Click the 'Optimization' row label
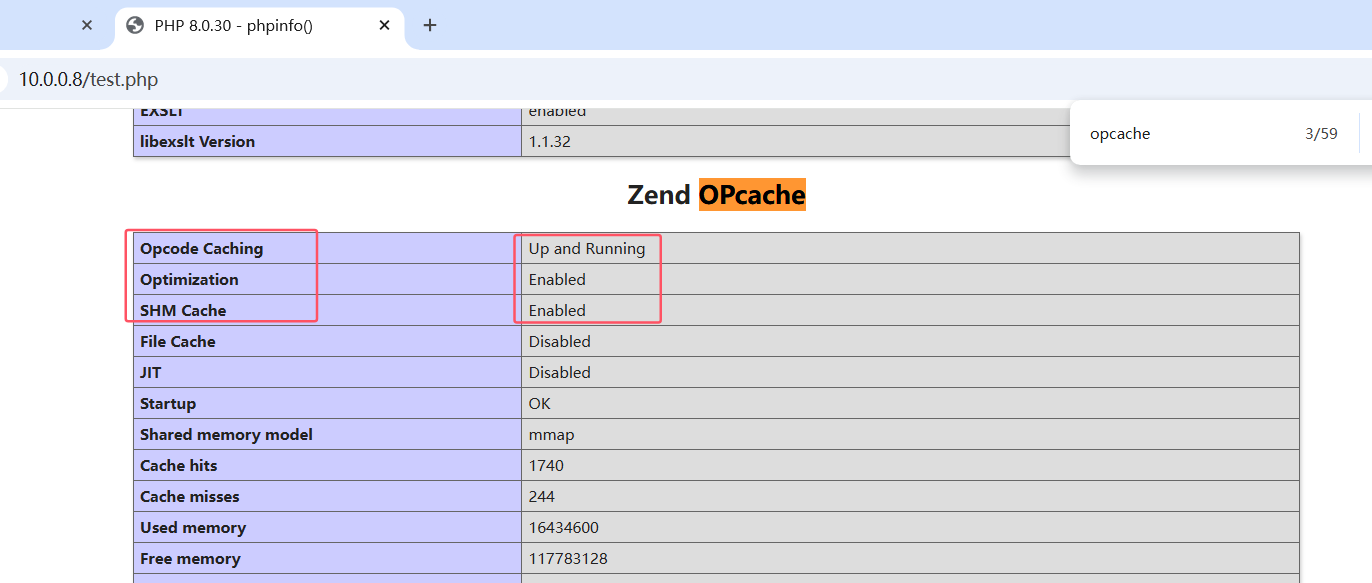Viewport: 1372px width, 583px height. (x=189, y=279)
